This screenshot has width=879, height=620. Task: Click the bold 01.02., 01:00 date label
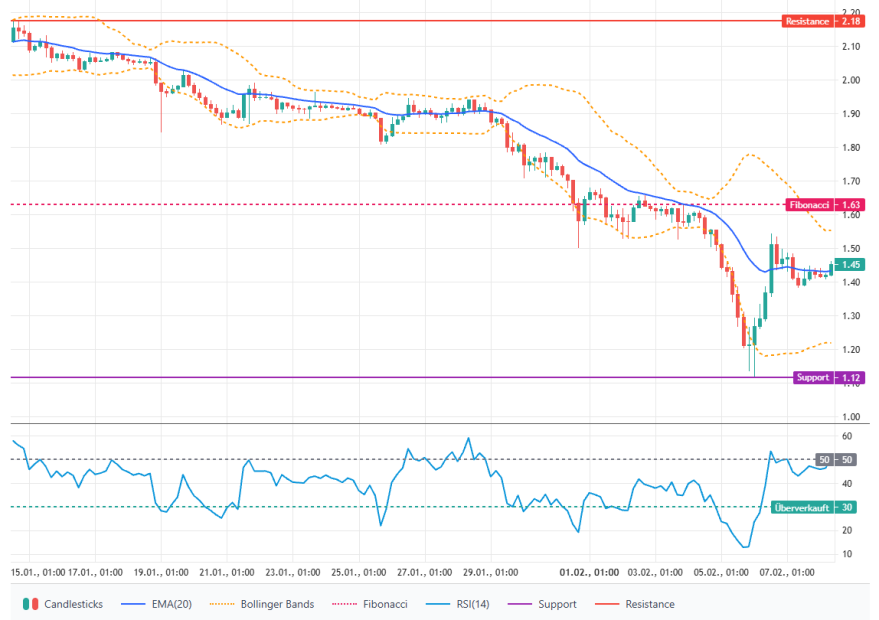tap(589, 573)
